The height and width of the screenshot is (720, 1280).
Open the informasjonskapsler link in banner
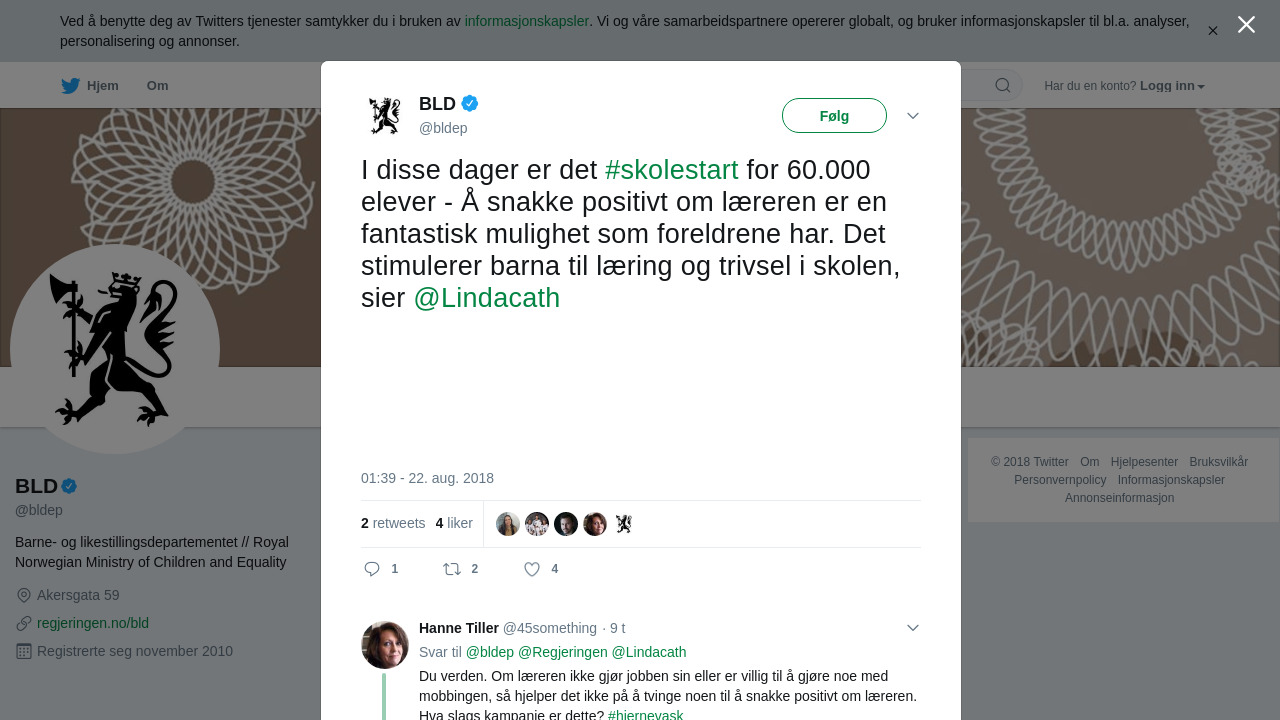tap(527, 21)
